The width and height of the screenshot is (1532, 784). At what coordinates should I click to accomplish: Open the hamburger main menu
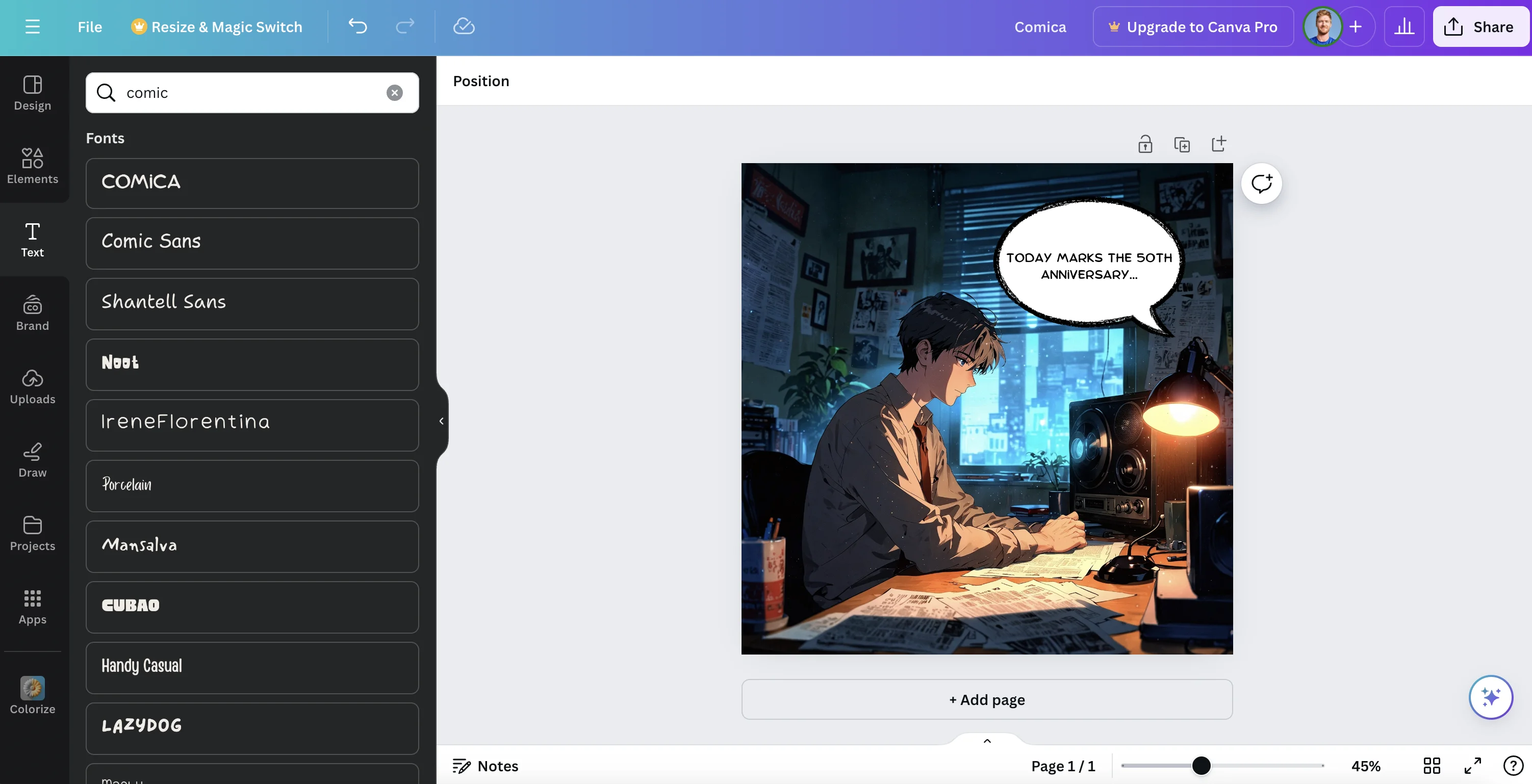(x=32, y=26)
